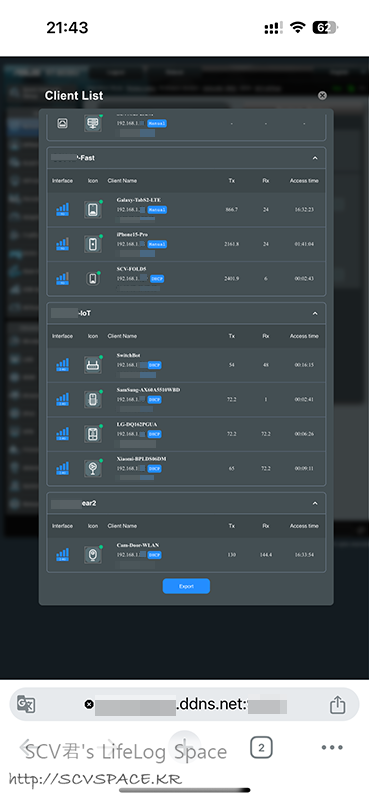Tap the battery indicator in status bar
Viewport: 369px width, 800px height.
326,28
